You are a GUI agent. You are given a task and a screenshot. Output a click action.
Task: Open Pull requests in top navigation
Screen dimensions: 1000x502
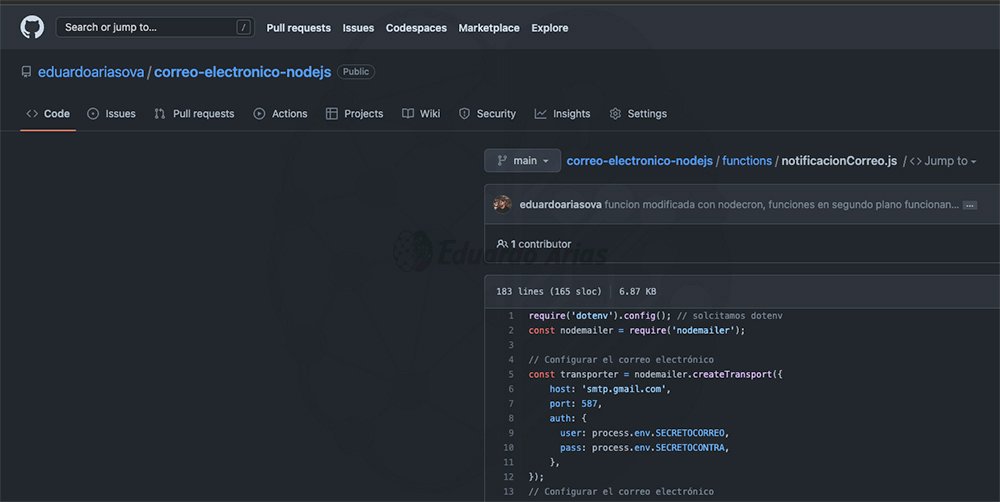tap(298, 28)
